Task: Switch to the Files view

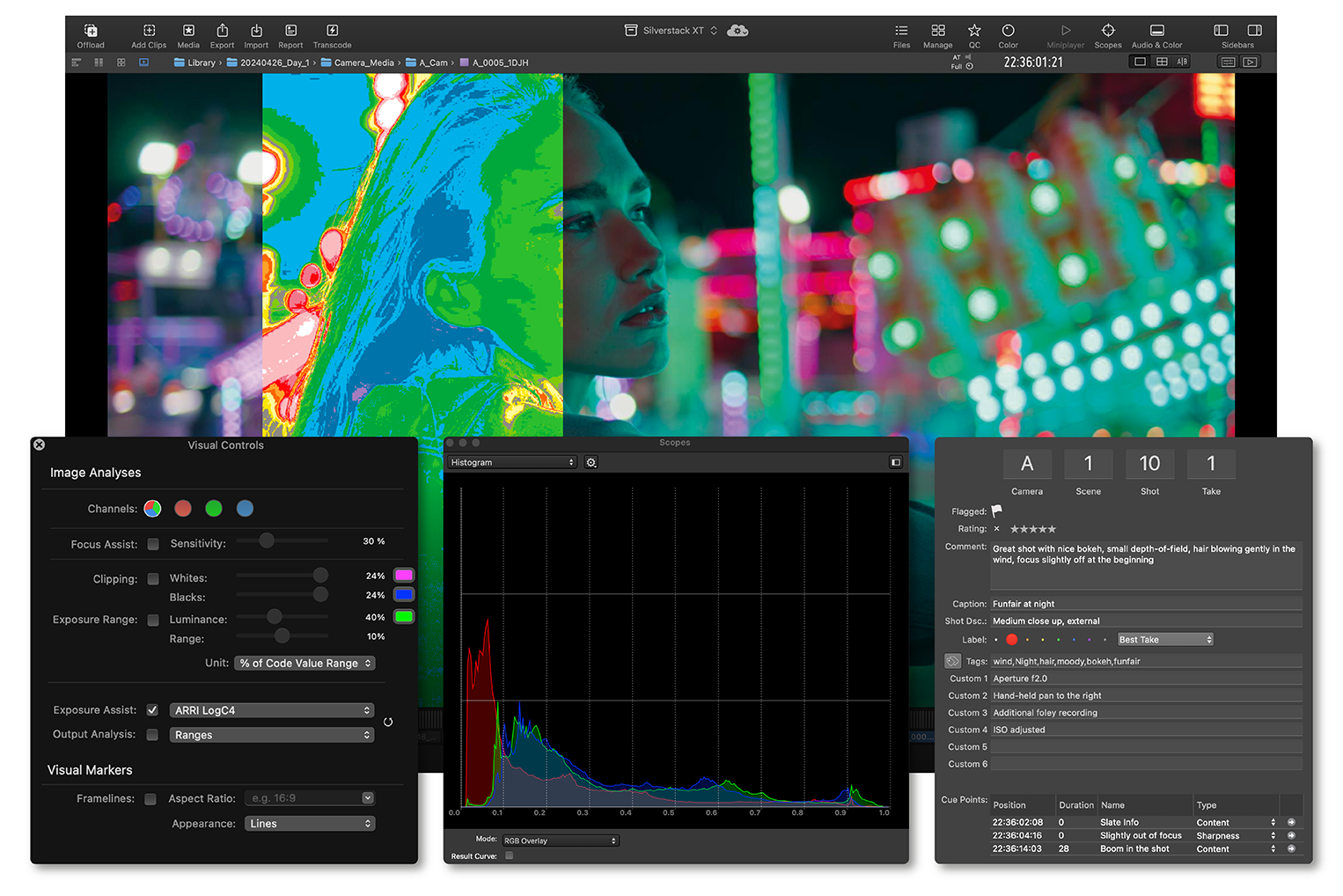Action: coord(901,35)
